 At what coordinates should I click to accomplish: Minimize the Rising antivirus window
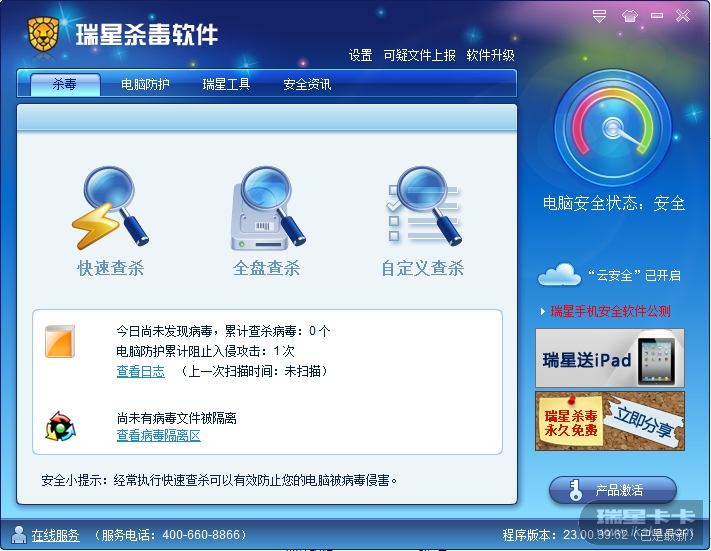657,16
